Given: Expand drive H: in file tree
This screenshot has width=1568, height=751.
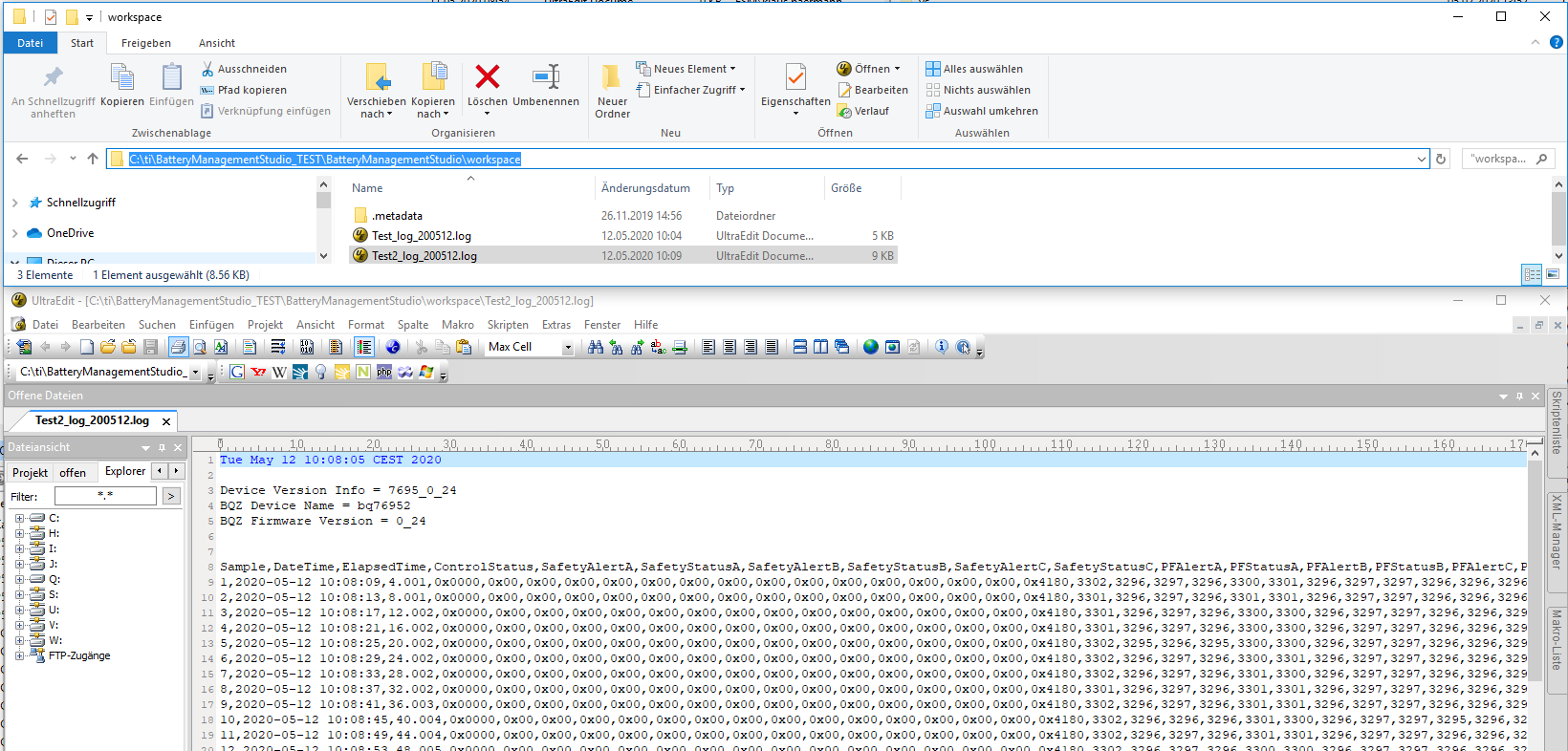Looking at the screenshot, I should [19, 533].
